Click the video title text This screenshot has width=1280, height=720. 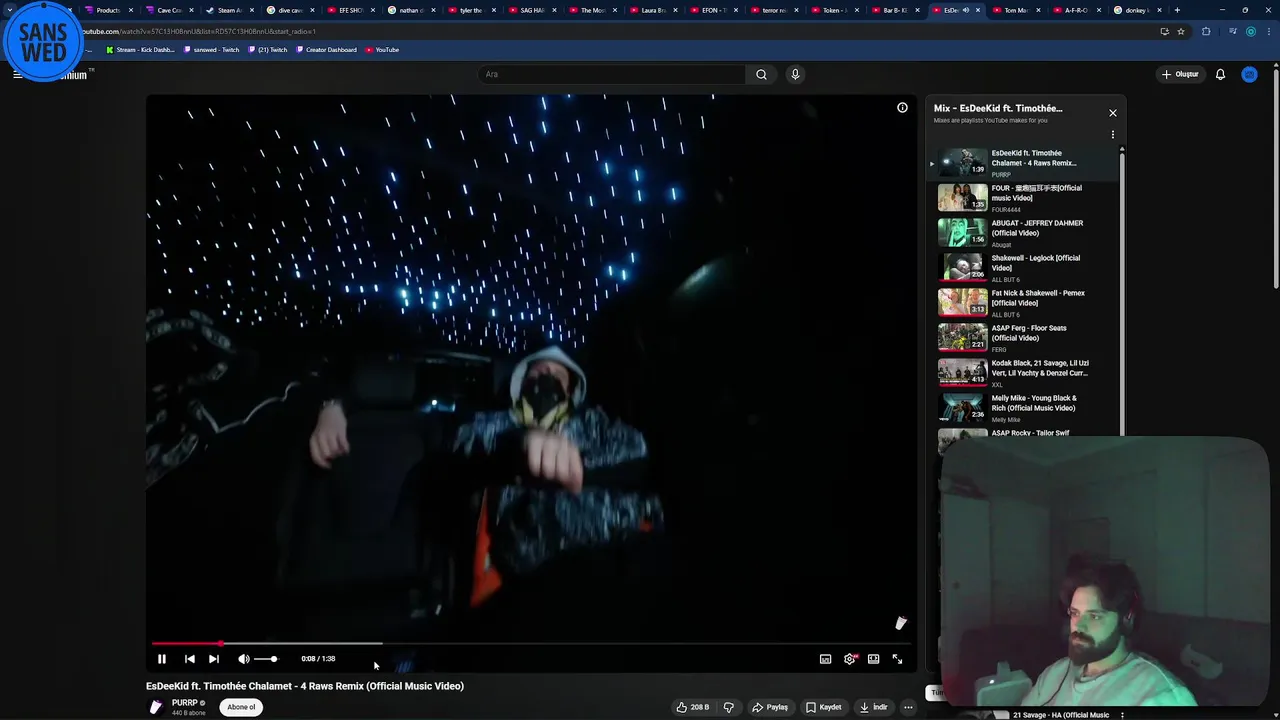(305, 686)
